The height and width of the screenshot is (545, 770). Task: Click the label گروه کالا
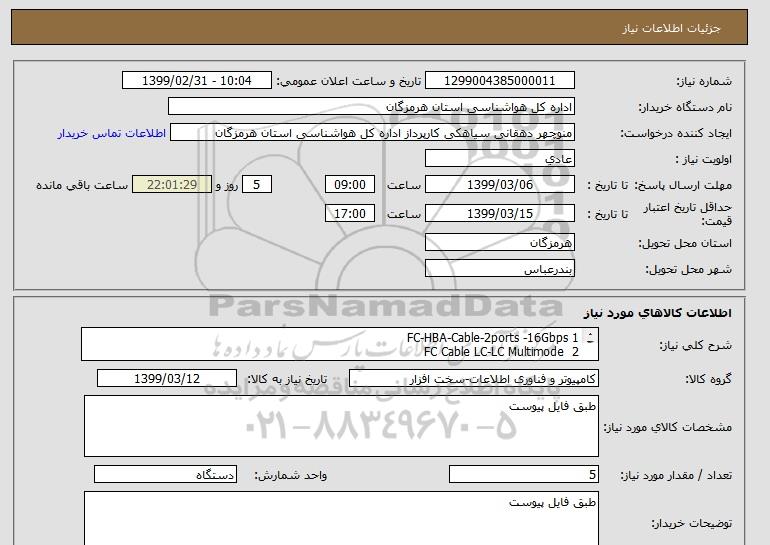tap(709, 379)
